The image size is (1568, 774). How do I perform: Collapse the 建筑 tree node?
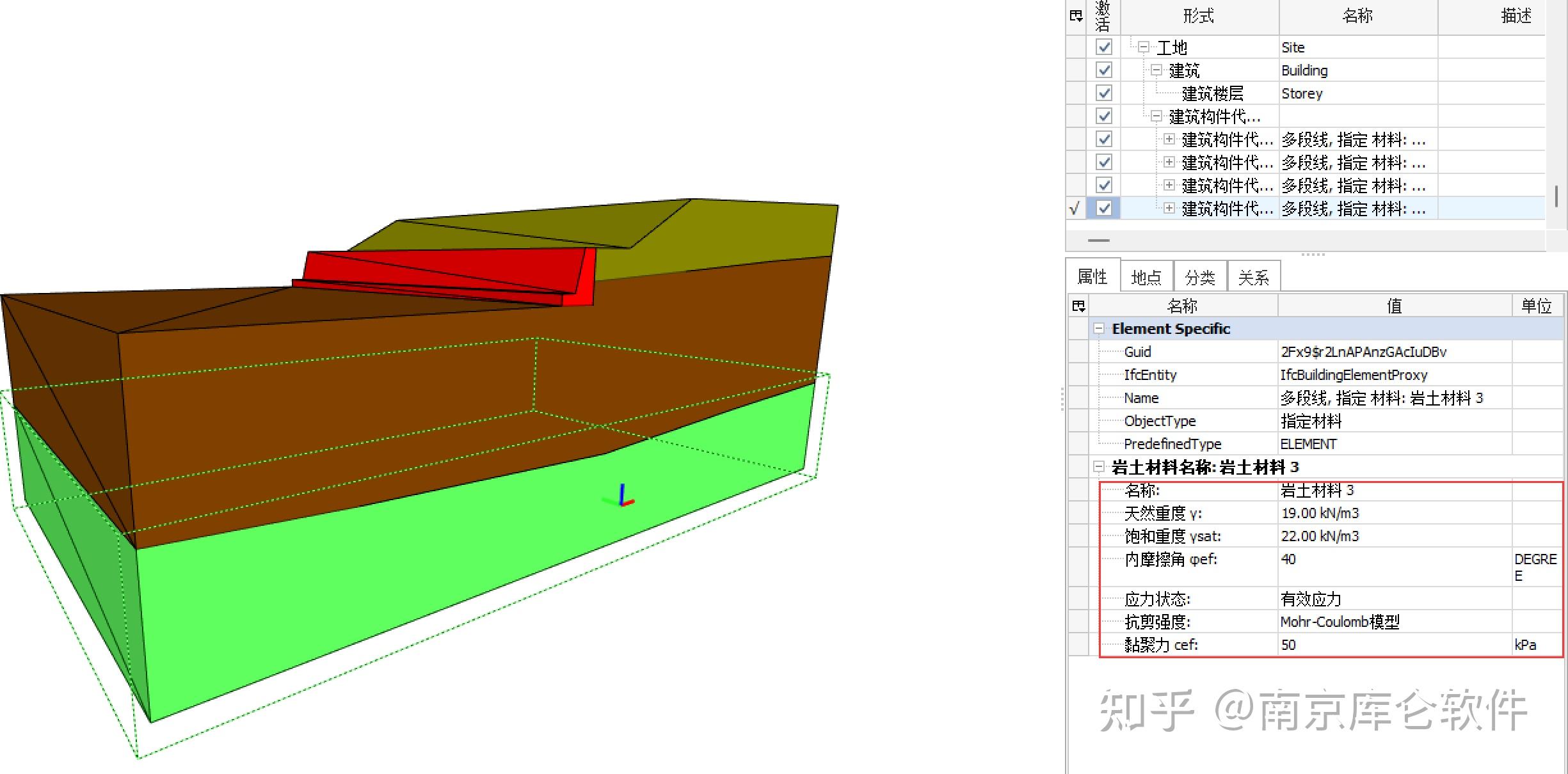(x=1156, y=70)
